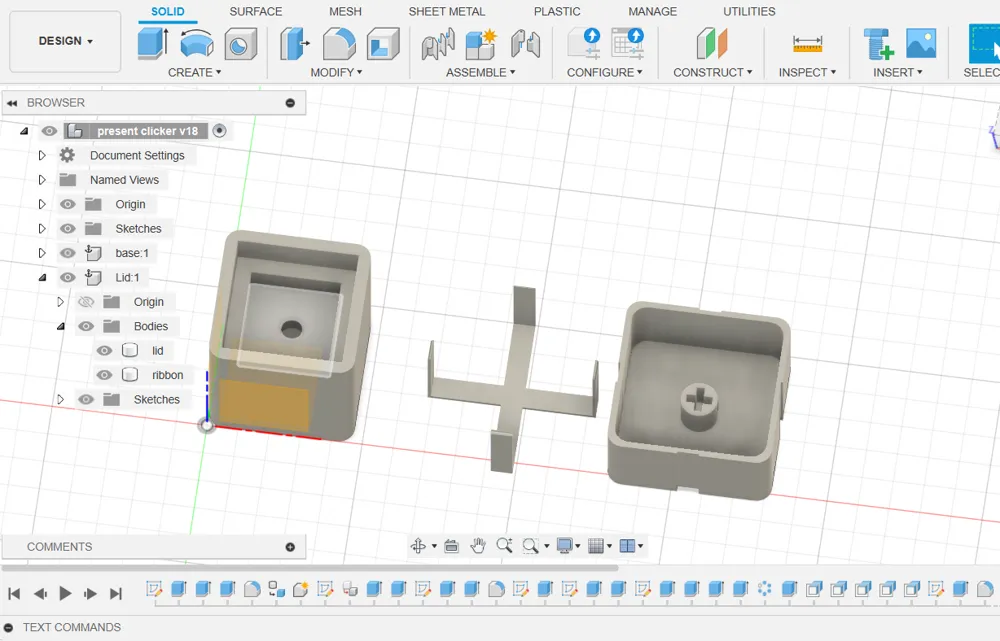Open the MODIFY menu
This screenshot has width=1000, height=641.
(x=336, y=73)
